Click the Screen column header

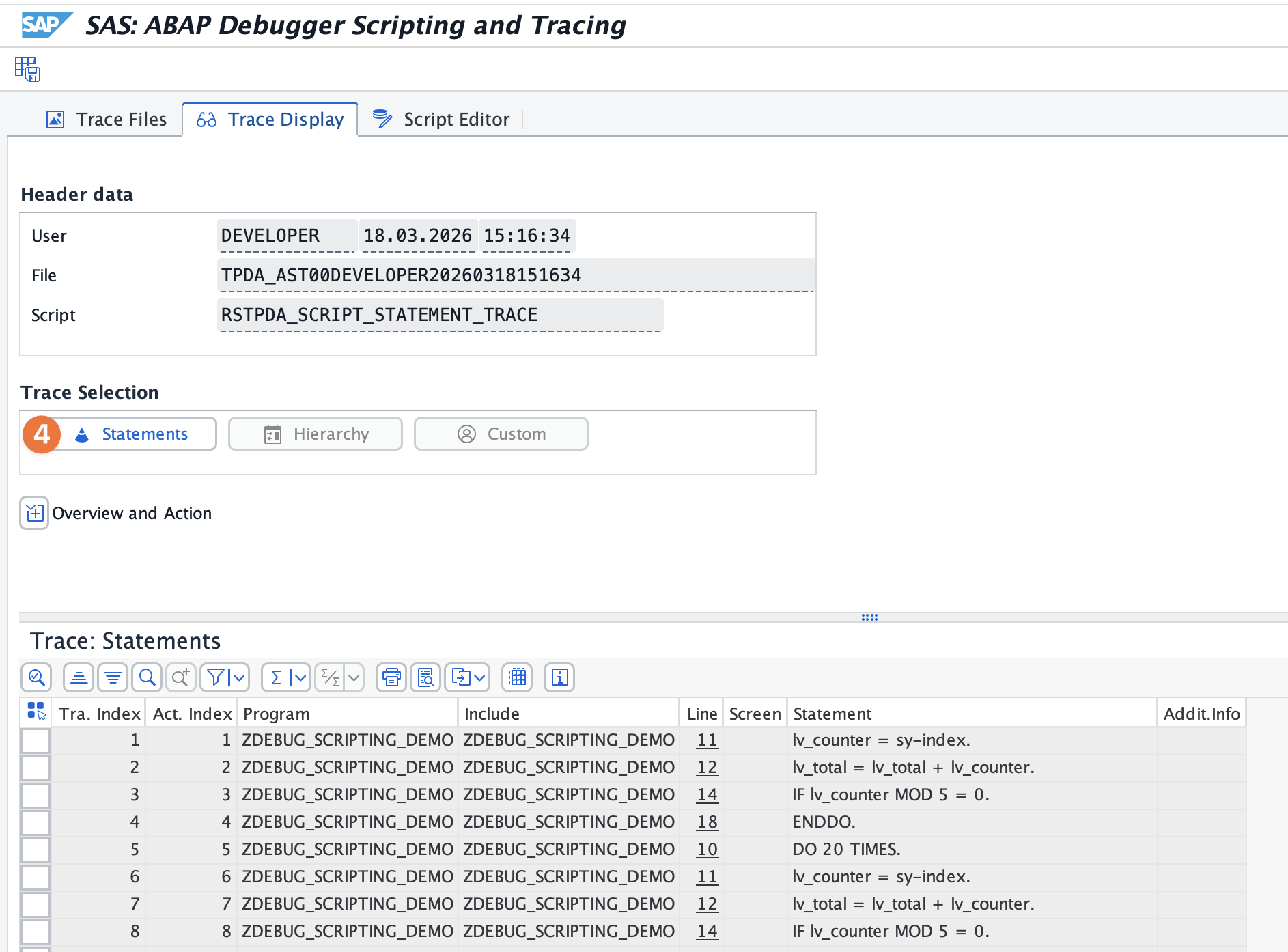(x=755, y=714)
